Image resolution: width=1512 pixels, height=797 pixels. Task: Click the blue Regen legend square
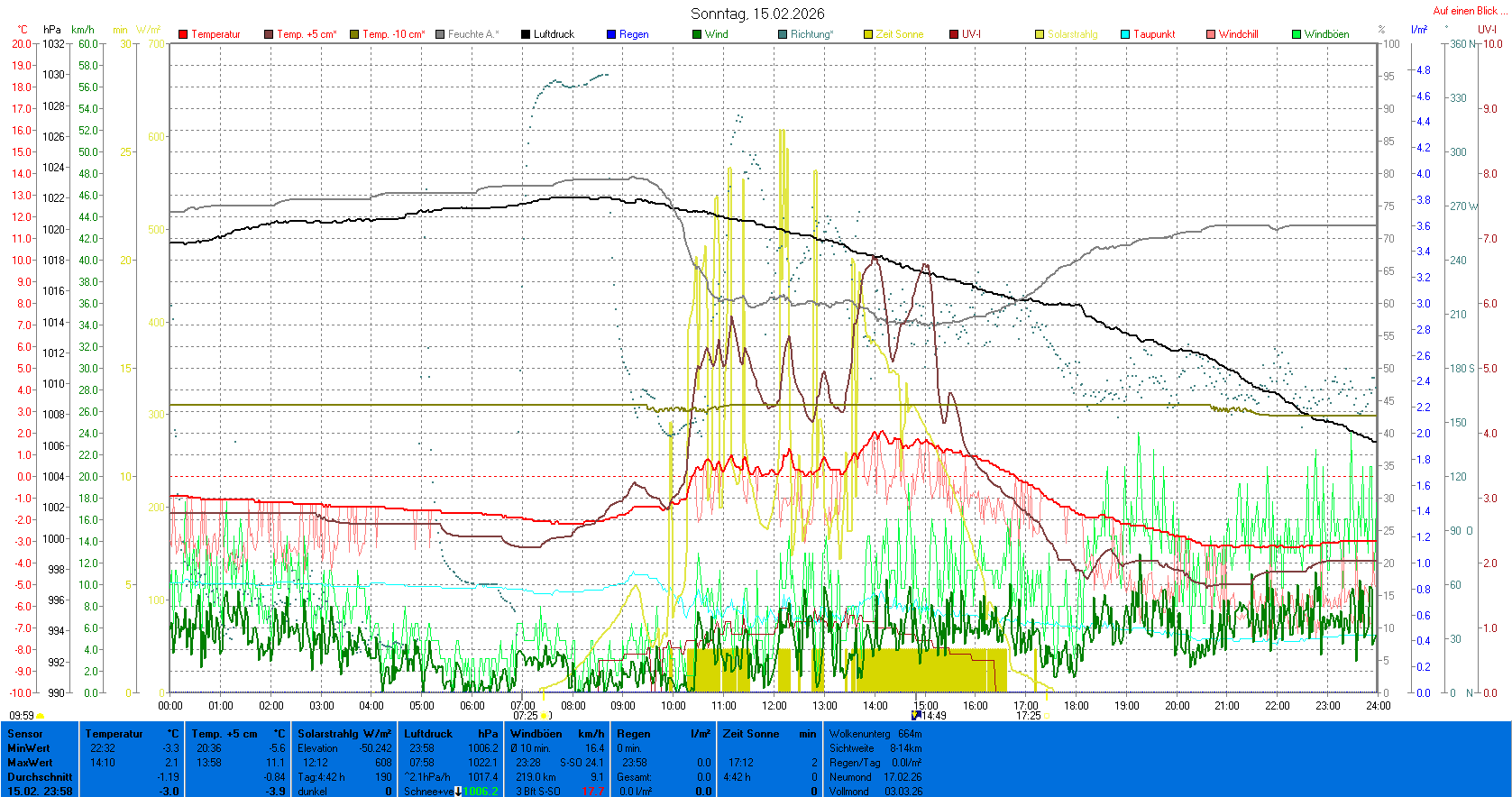[611, 34]
